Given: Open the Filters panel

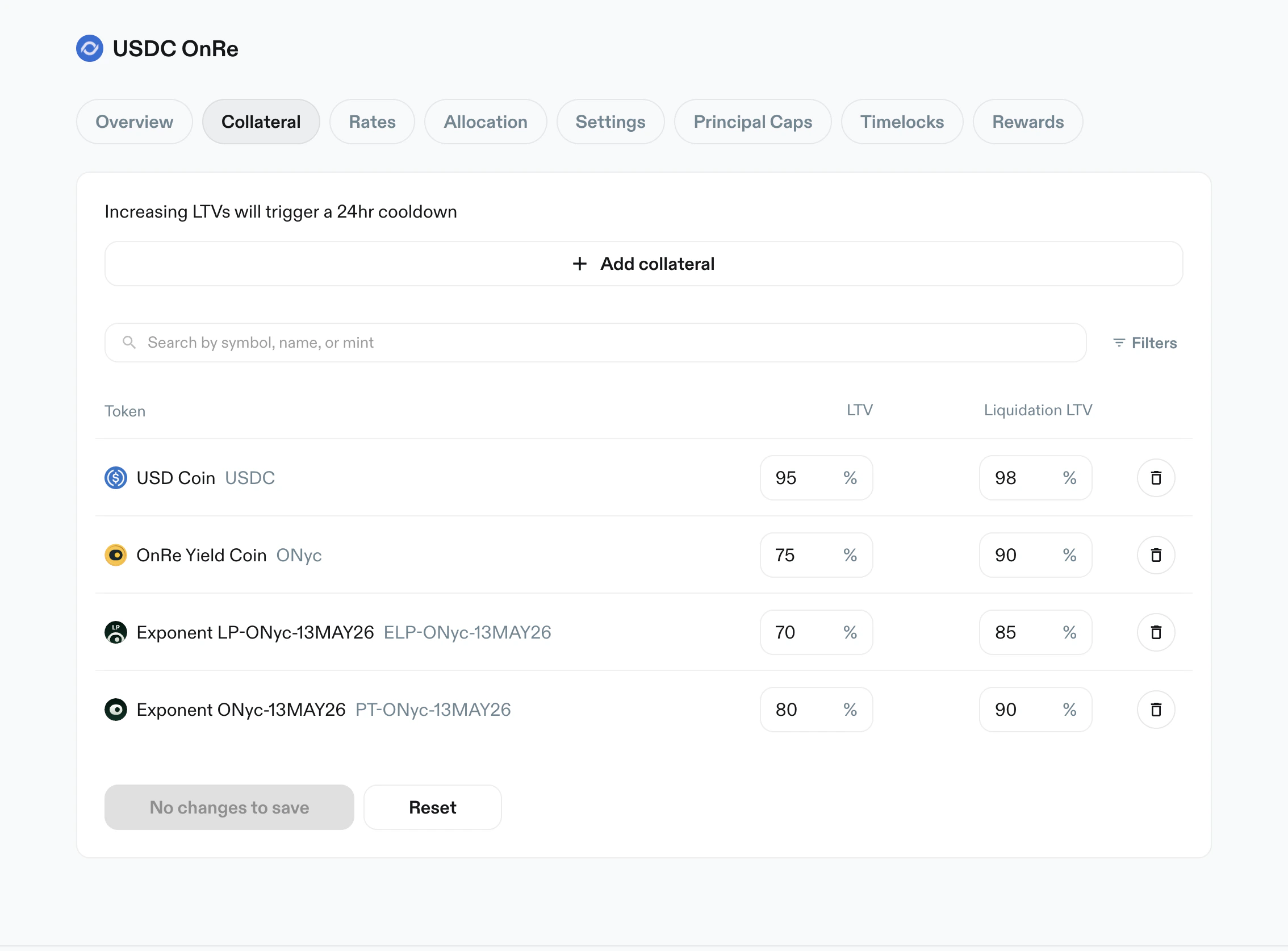Looking at the screenshot, I should click(x=1145, y=343).
